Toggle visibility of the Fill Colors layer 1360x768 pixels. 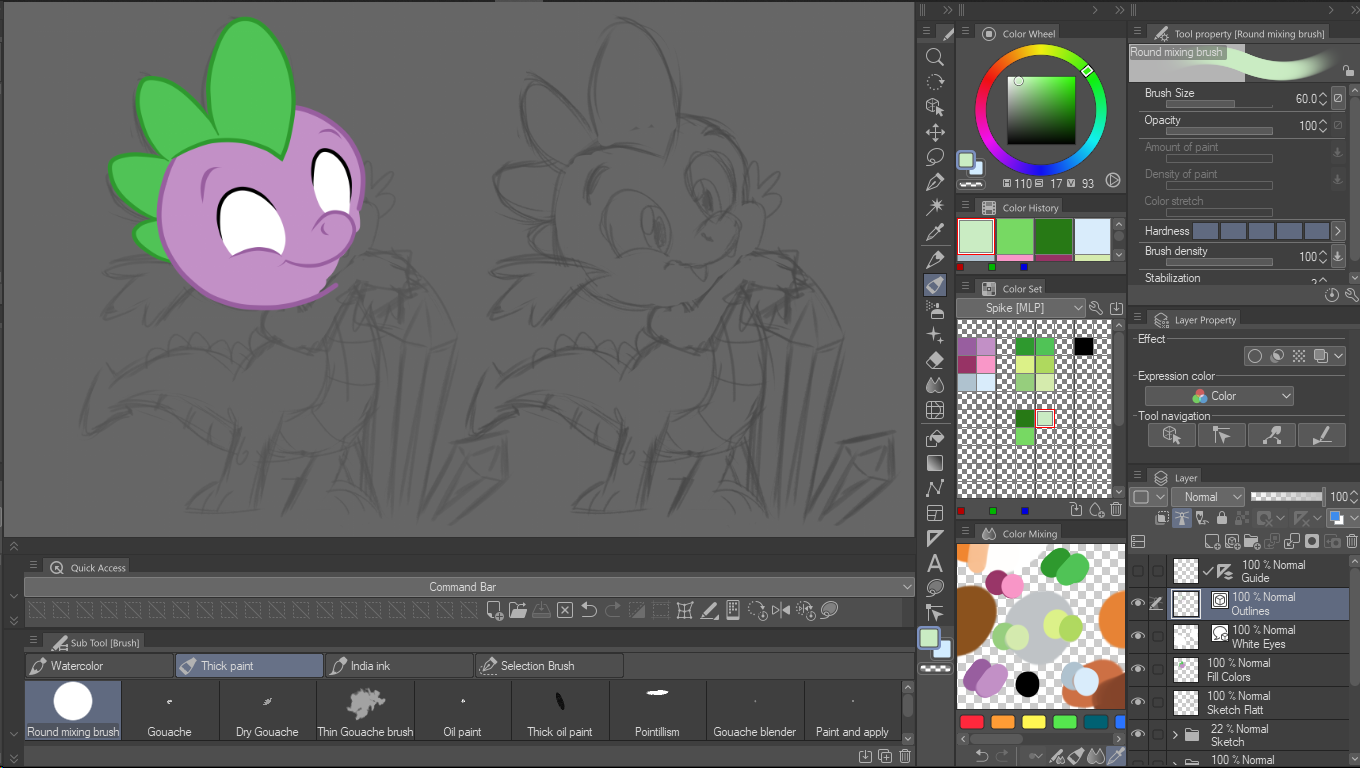point(1138,669)
